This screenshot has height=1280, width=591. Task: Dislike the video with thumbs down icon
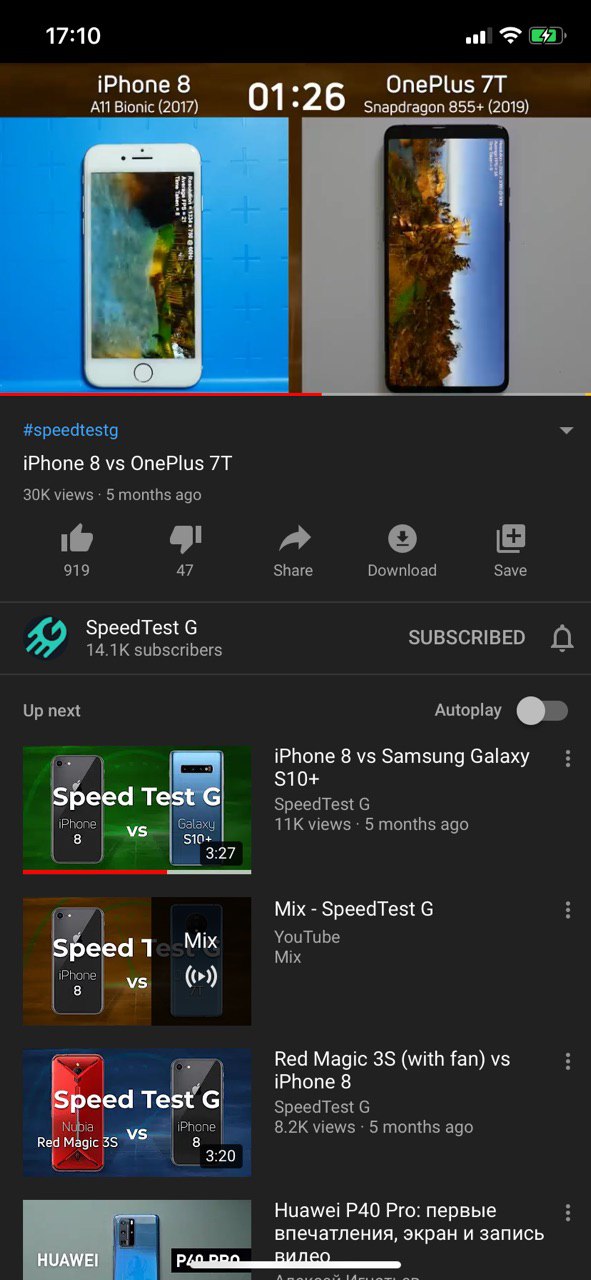(185, 540)
